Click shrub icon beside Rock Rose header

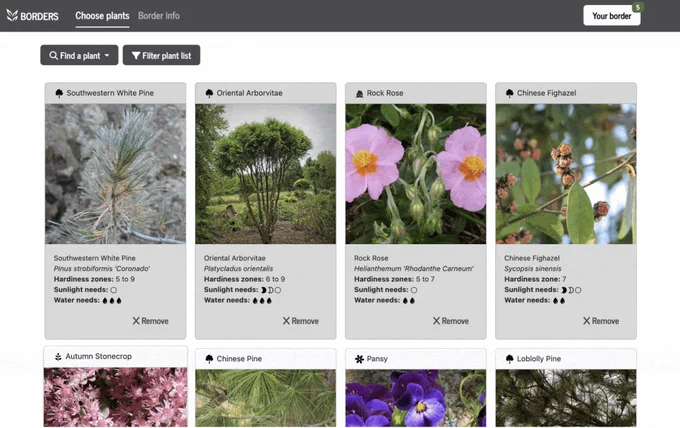pyautogui.click(x=359, y=93)
